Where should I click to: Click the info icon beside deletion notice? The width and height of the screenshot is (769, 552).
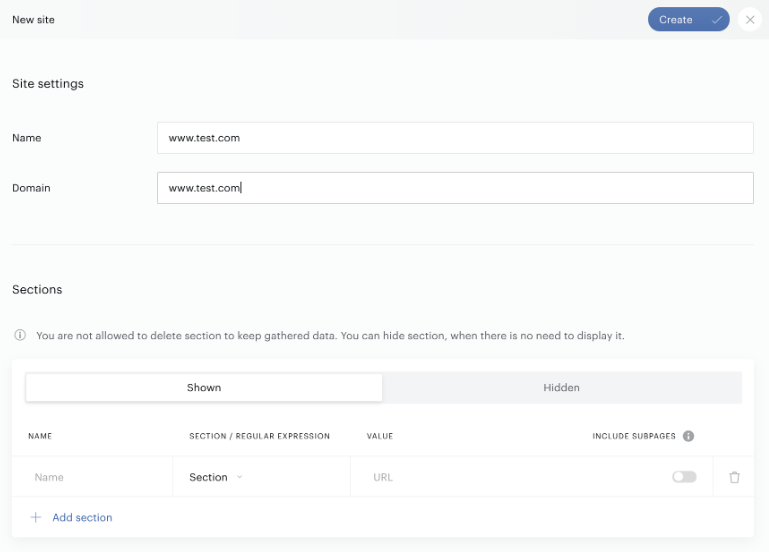pyautogui.click(x=20, y=335)
